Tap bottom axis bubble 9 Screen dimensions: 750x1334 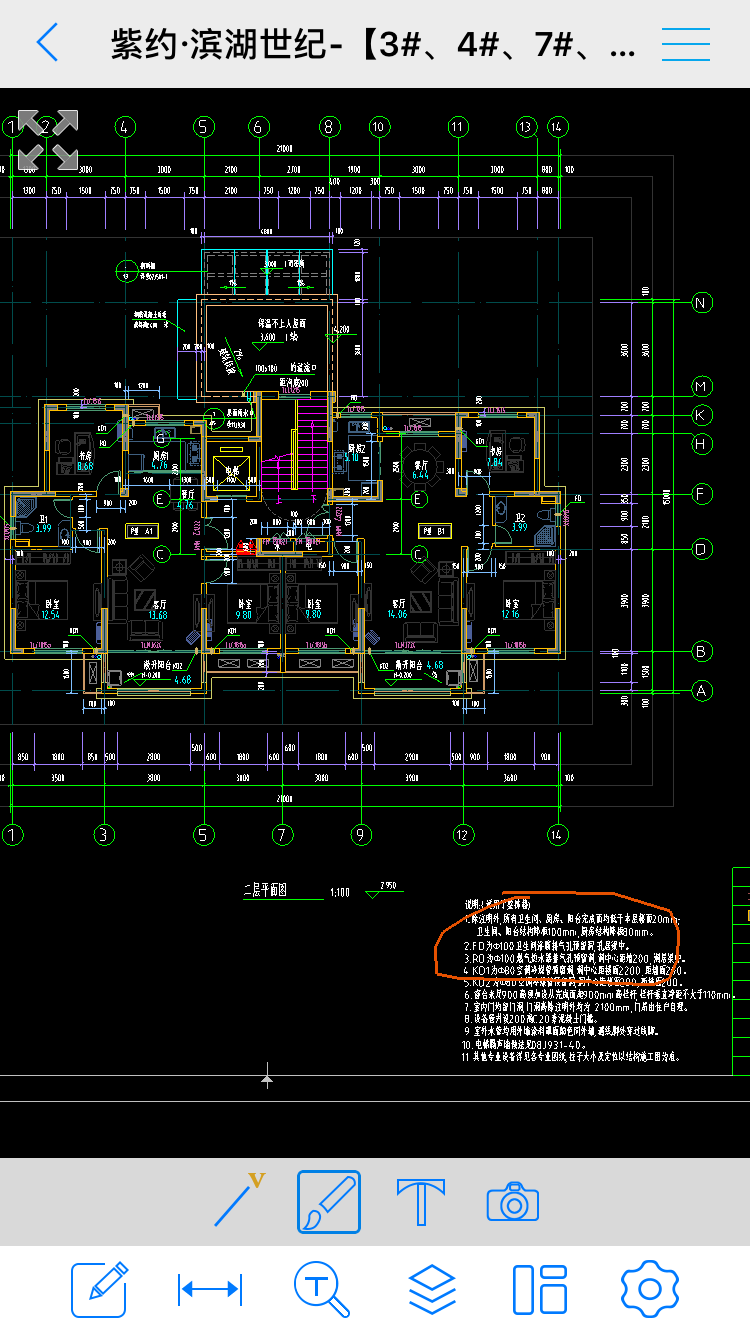click(x=361, y=834)
